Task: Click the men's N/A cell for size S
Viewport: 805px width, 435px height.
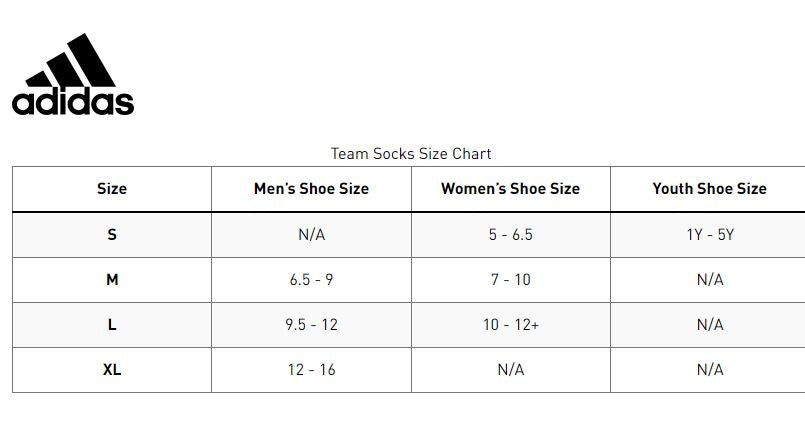Action: pyautogui.click(x=311, y=234)
